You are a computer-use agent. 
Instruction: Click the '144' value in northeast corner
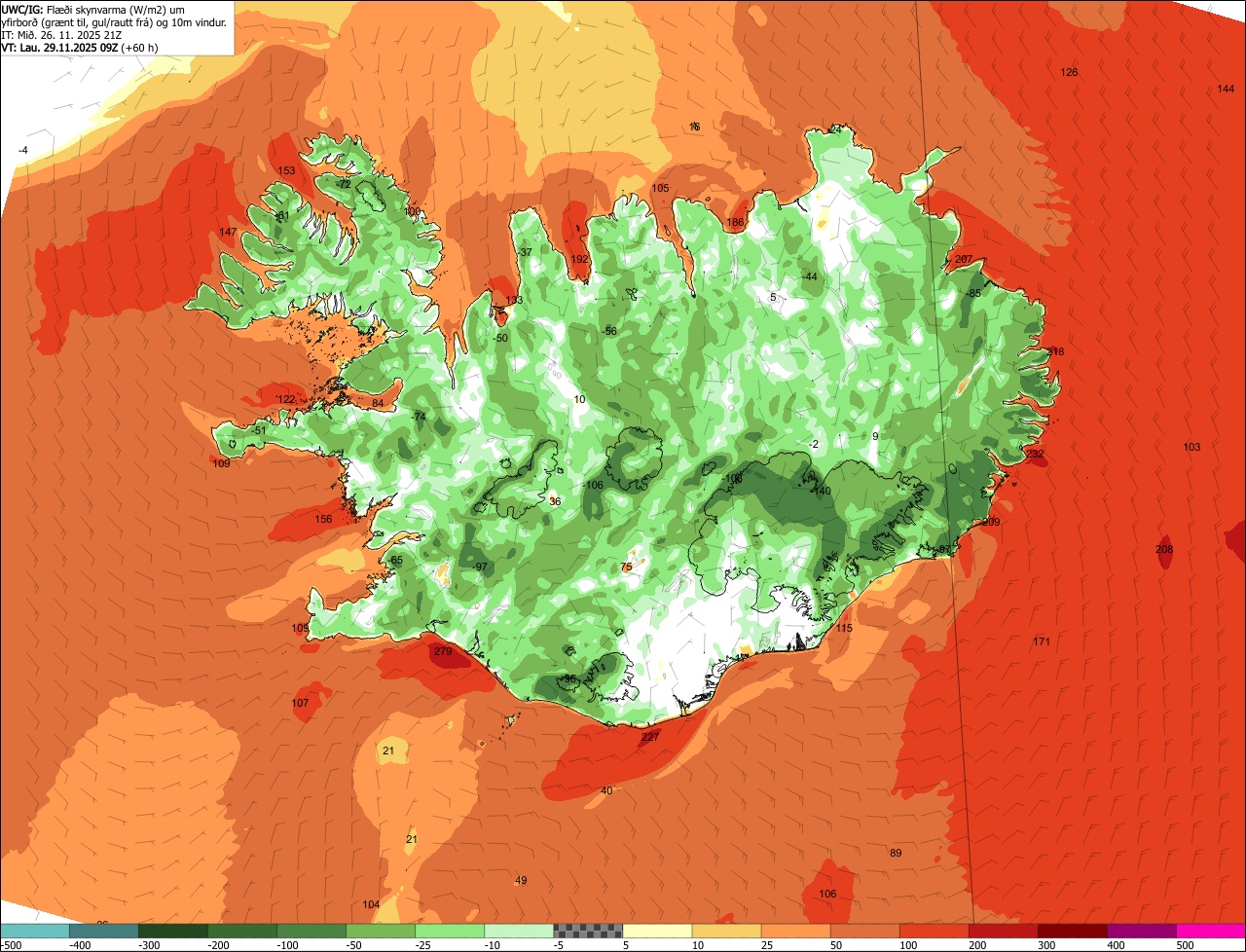coord(1226,90)
